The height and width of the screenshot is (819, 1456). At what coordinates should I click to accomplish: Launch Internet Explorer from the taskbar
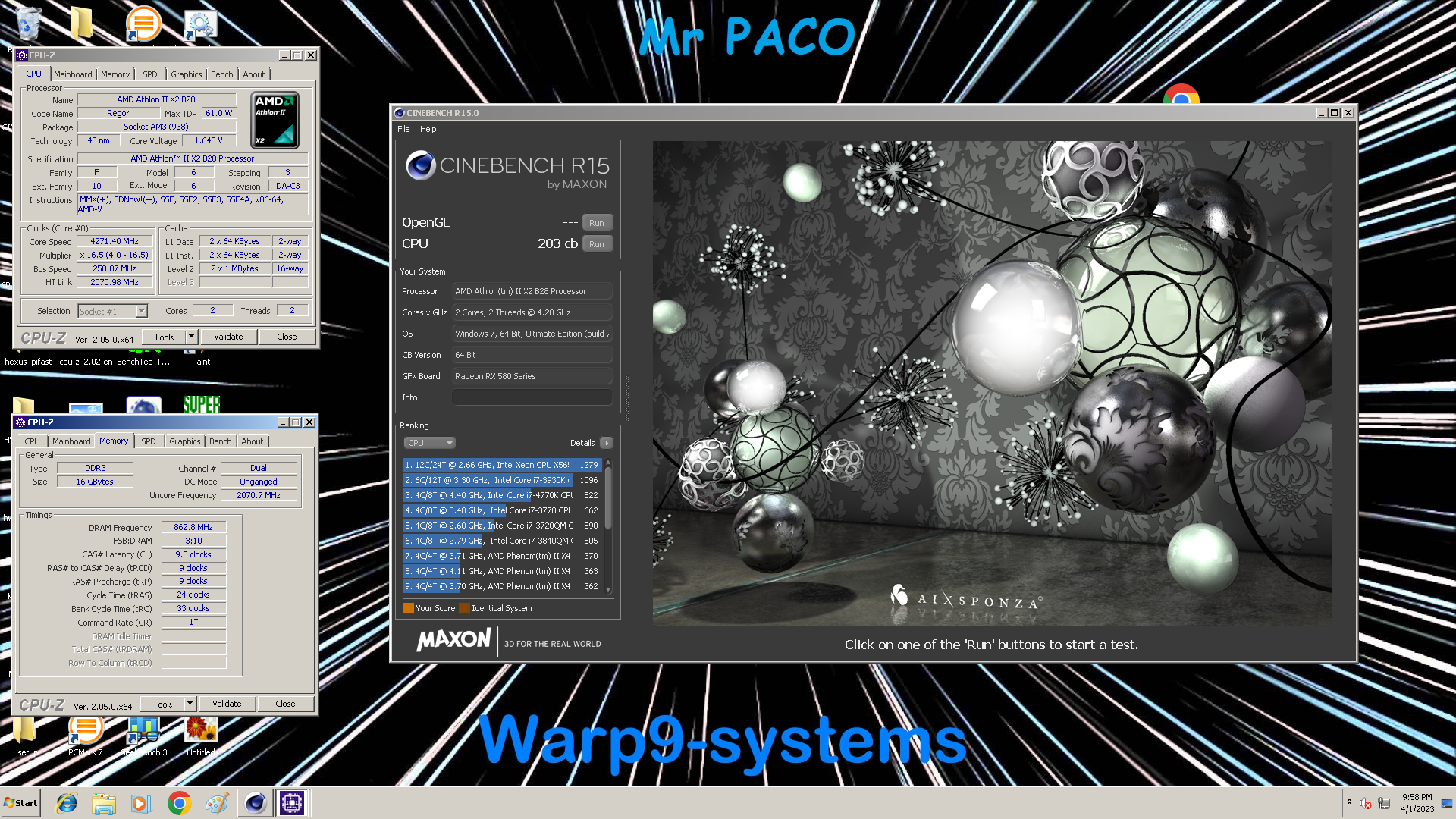click(x=67, y=803)
